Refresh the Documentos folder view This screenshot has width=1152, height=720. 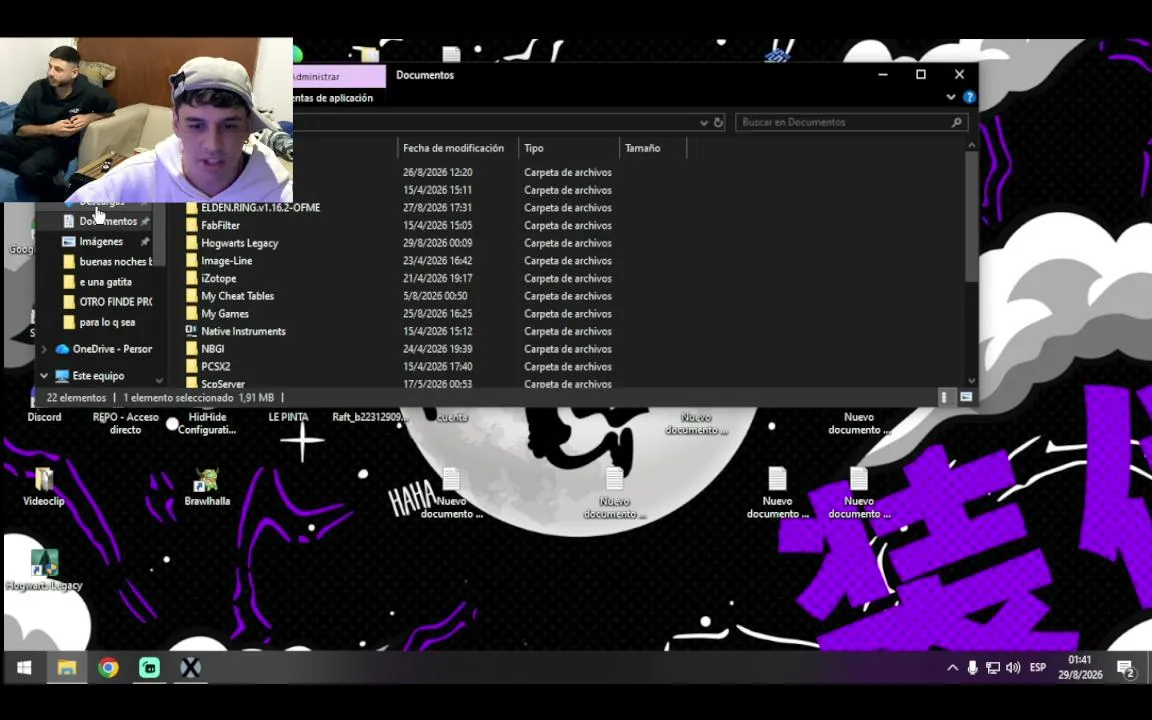719,122
